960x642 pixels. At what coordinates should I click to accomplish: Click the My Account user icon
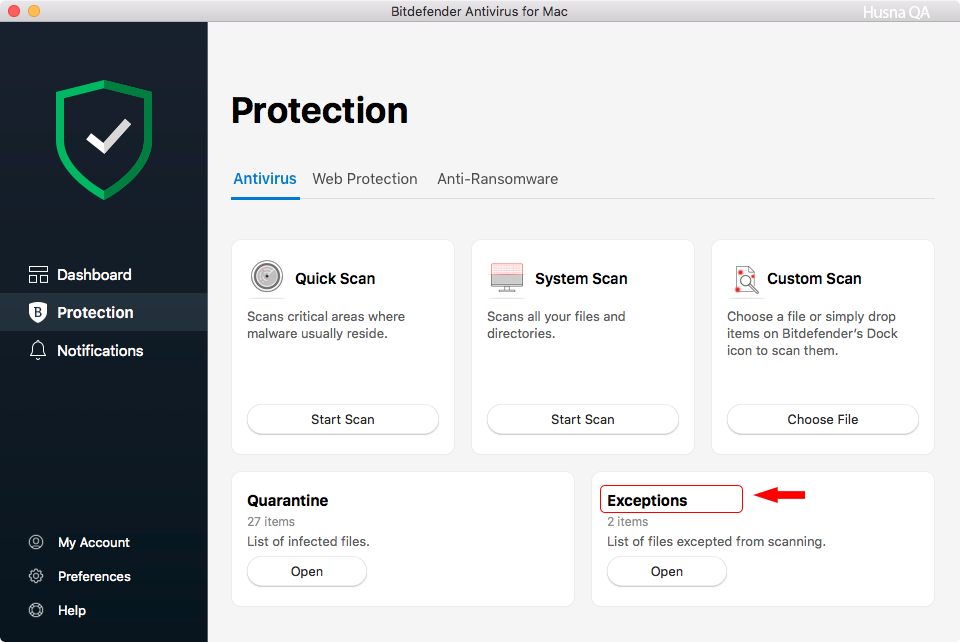pos(36,542)
